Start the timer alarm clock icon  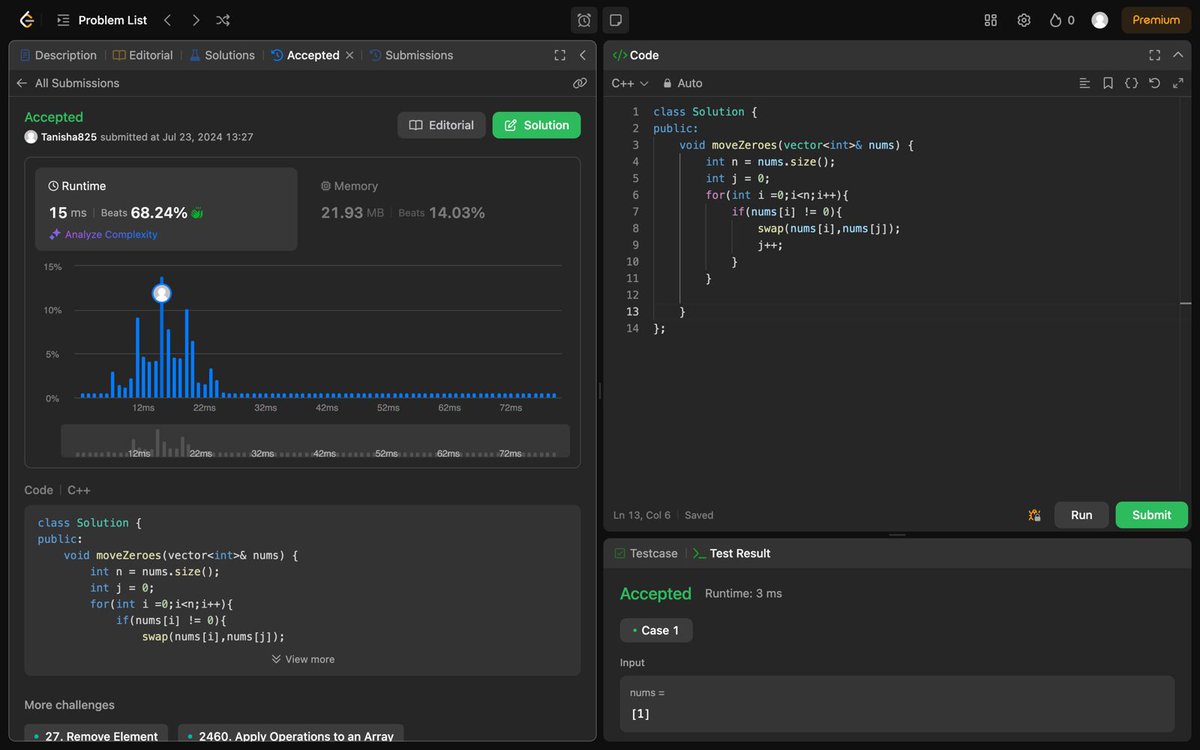coord(584,20)
